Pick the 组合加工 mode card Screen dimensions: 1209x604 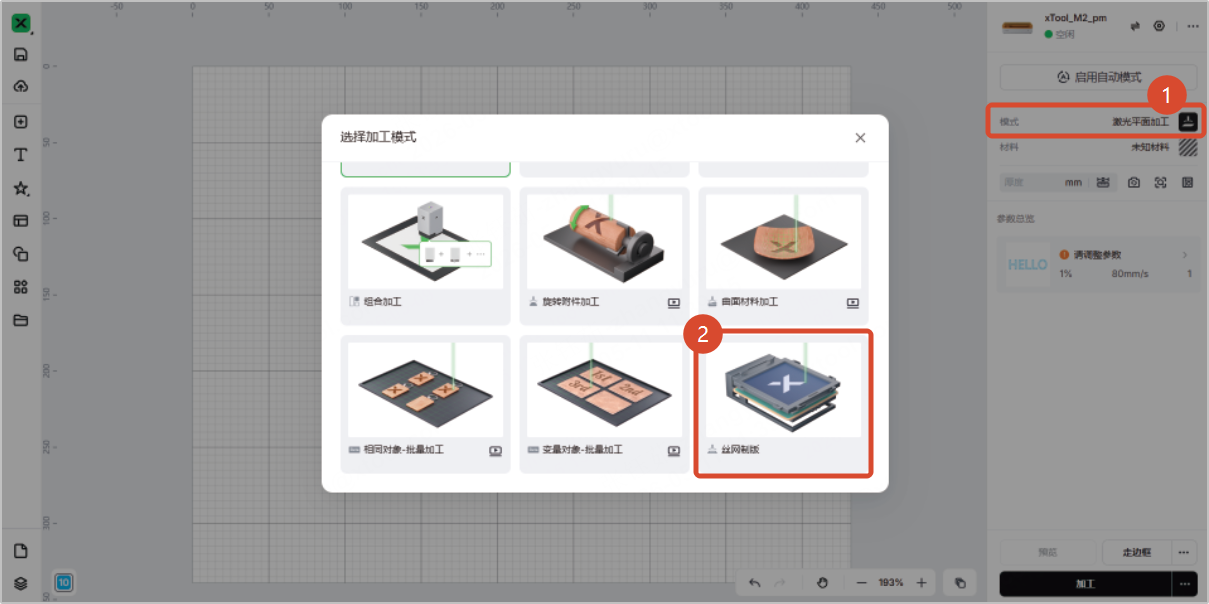point(425,256)
